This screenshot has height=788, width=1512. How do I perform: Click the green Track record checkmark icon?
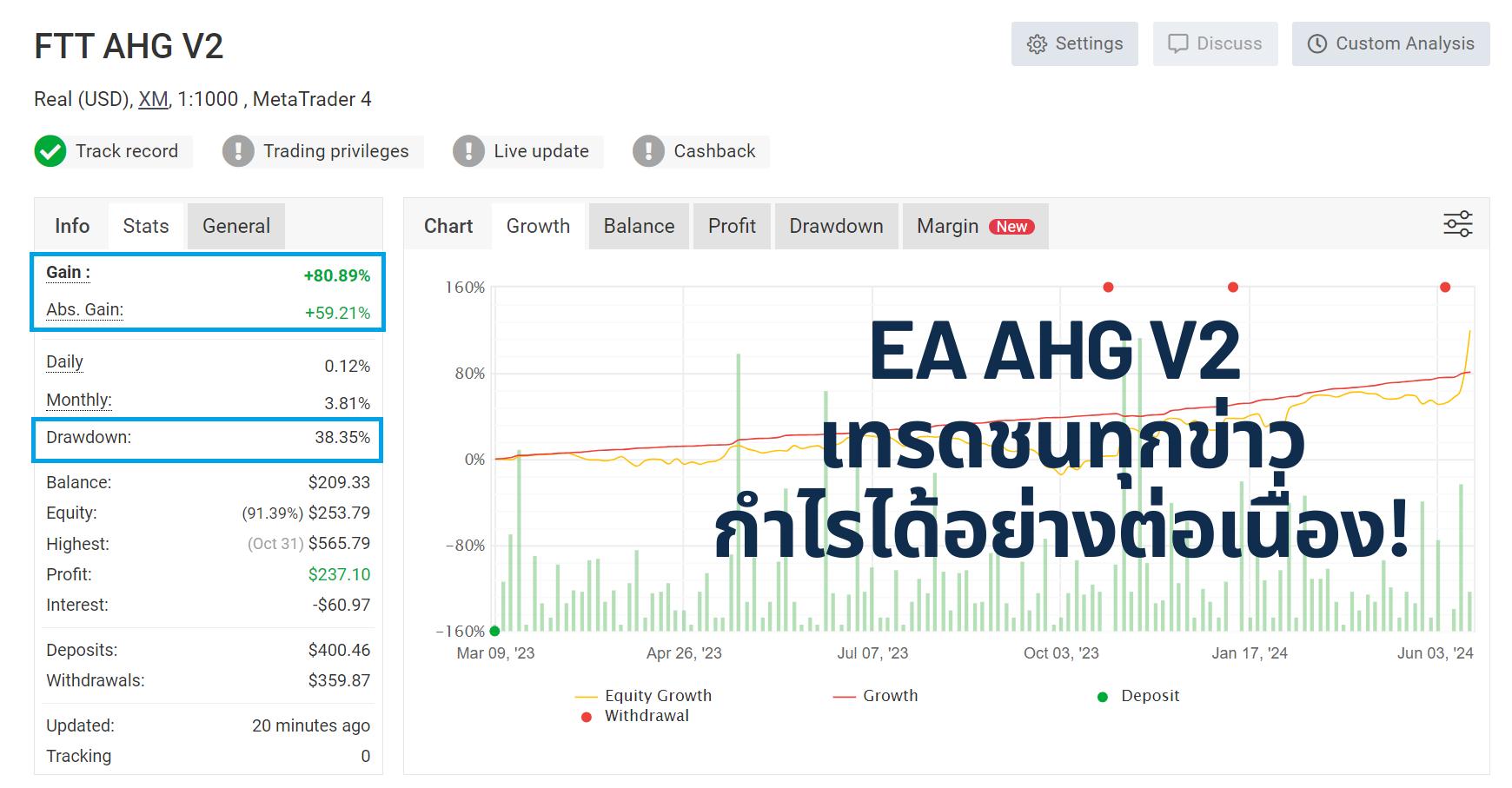pyautogui.click(x=50, y=151)
